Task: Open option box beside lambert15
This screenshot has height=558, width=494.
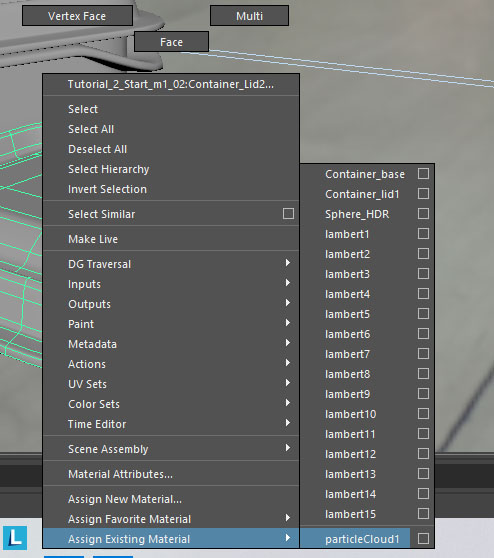Action: pyautogui.click(x=423, y=514)
